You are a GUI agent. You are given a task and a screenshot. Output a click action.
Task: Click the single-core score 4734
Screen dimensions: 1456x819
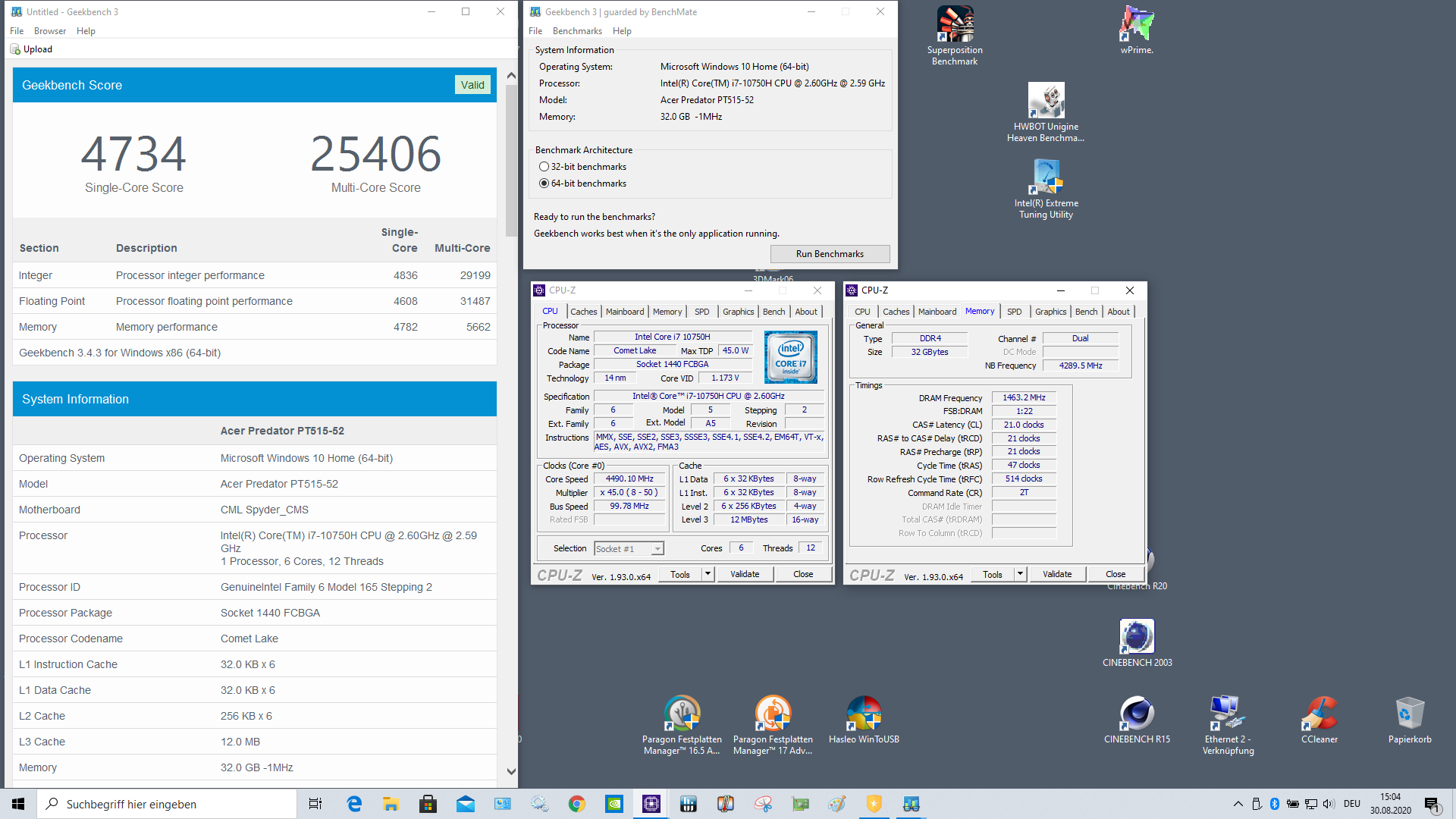pos(133,154)
